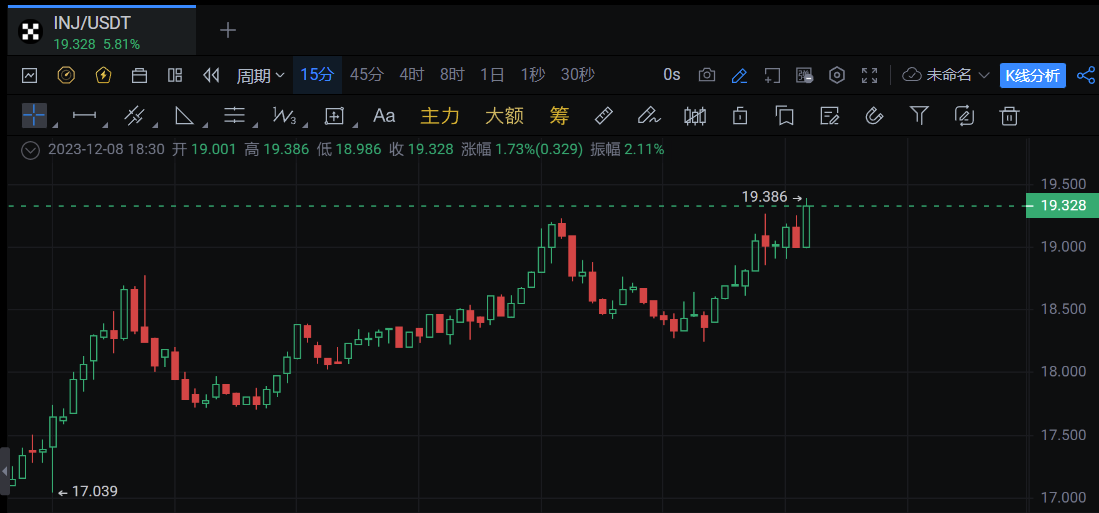Select the ruler measurement tool

click(x=603, y=116)
